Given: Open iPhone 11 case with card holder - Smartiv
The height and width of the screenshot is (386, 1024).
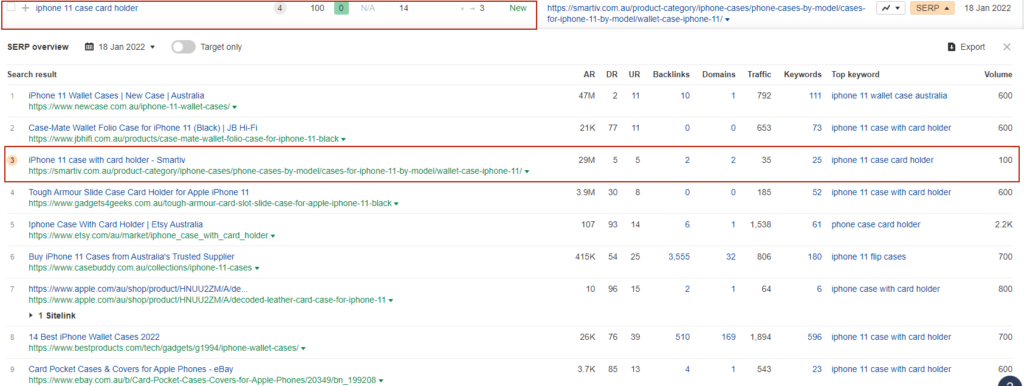Looking at the screenshot, I should (x=108, y=159).
